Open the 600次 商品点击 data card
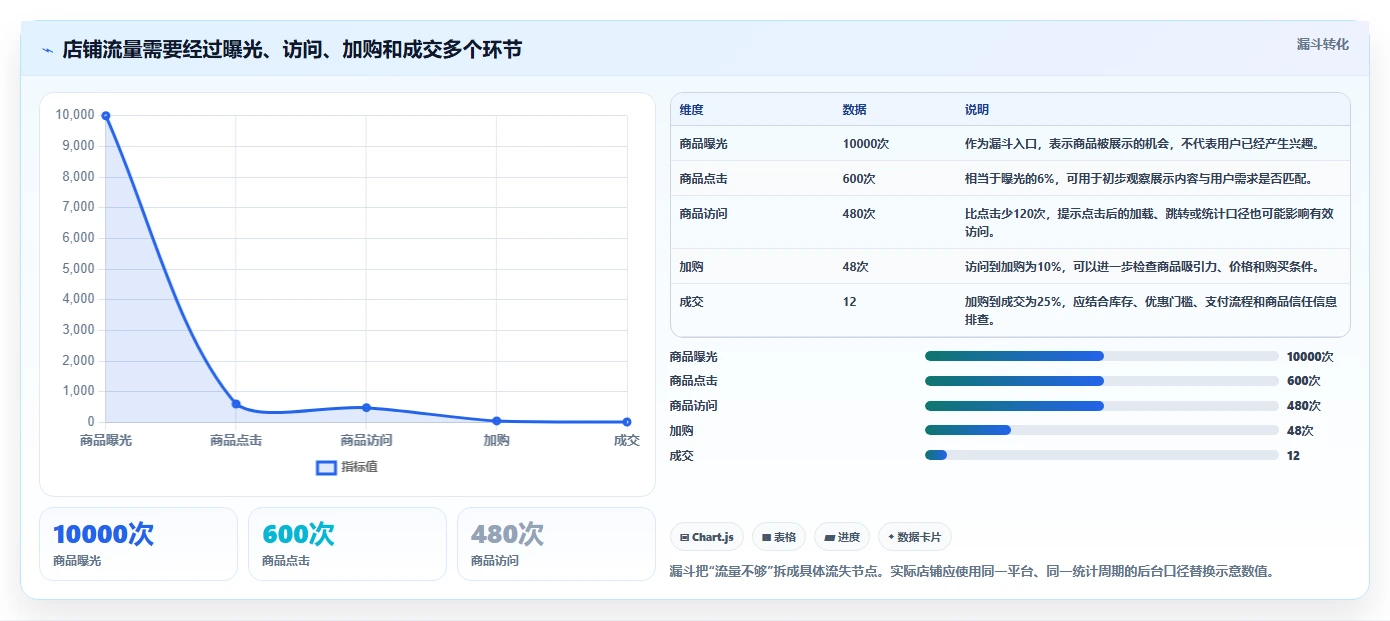1390x621 pixels. [x=347, y=544]
